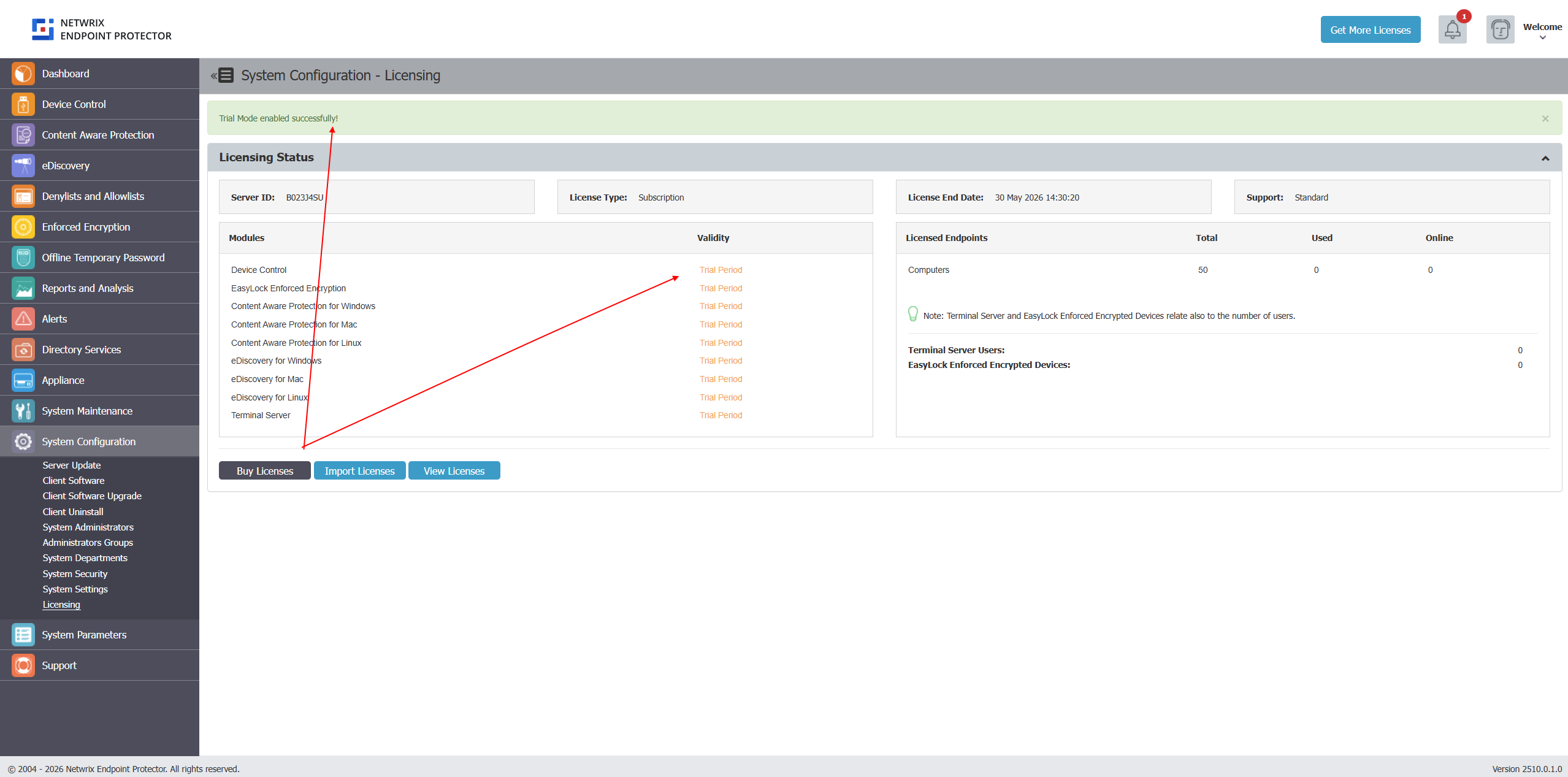Image resolution: width=1568 pixels, height=777 pixels.
Task: Go to System Security submenu link
Action: tap(75, 574)
